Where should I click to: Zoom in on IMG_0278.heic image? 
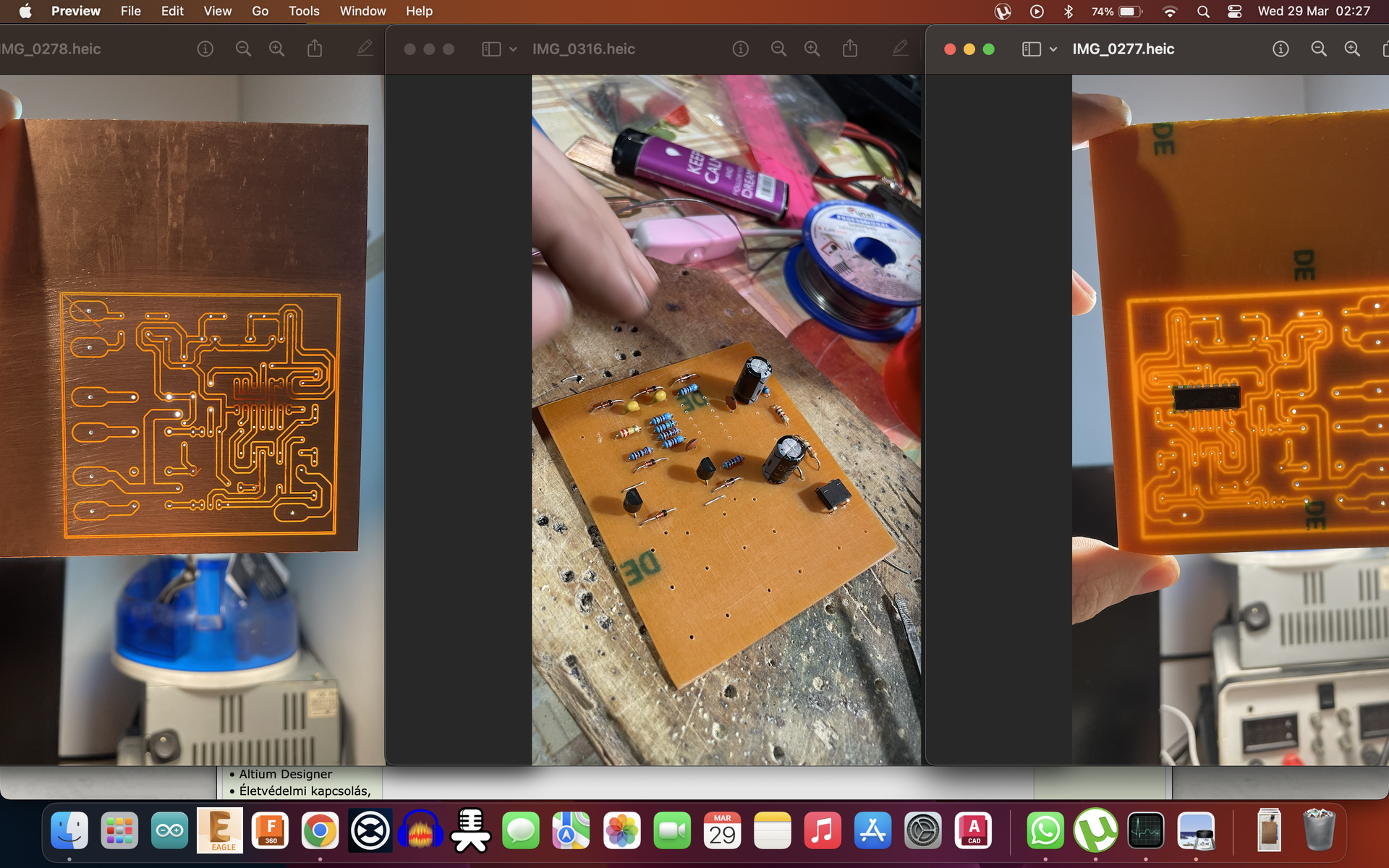coord(276,49)
